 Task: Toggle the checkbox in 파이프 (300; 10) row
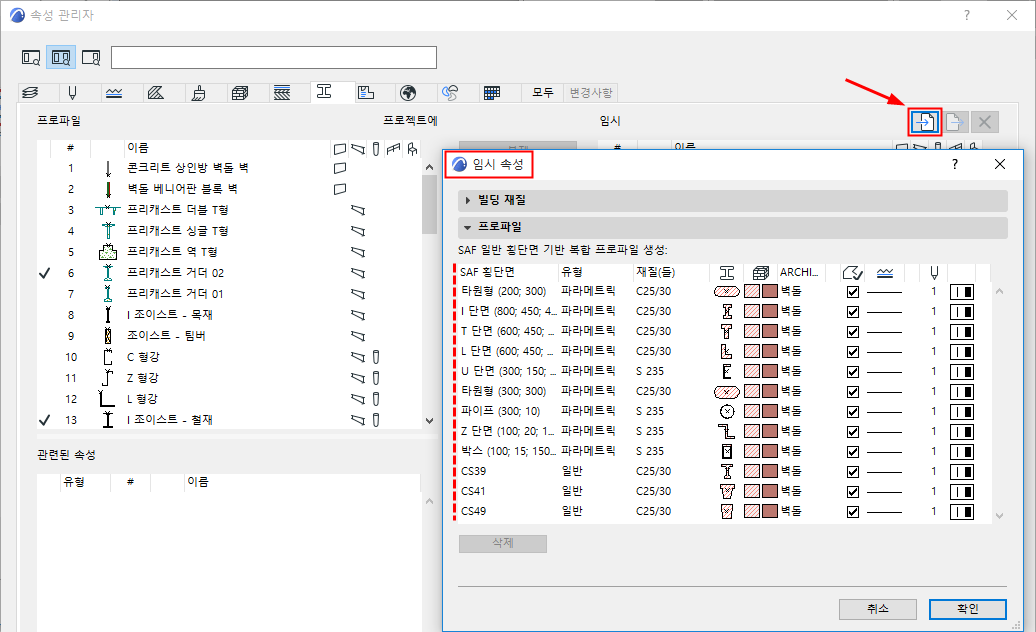click(x=853, y=412)
